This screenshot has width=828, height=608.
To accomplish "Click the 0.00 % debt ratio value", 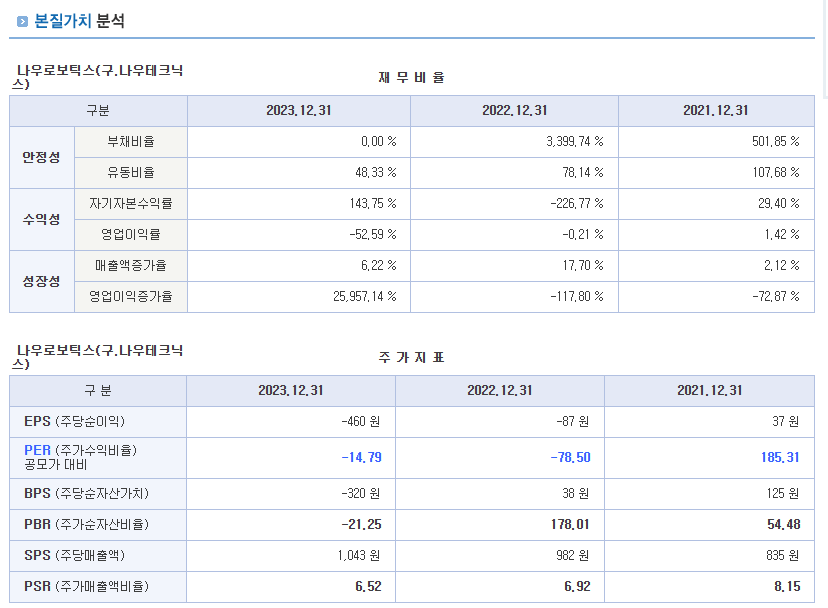I will 379,142.
